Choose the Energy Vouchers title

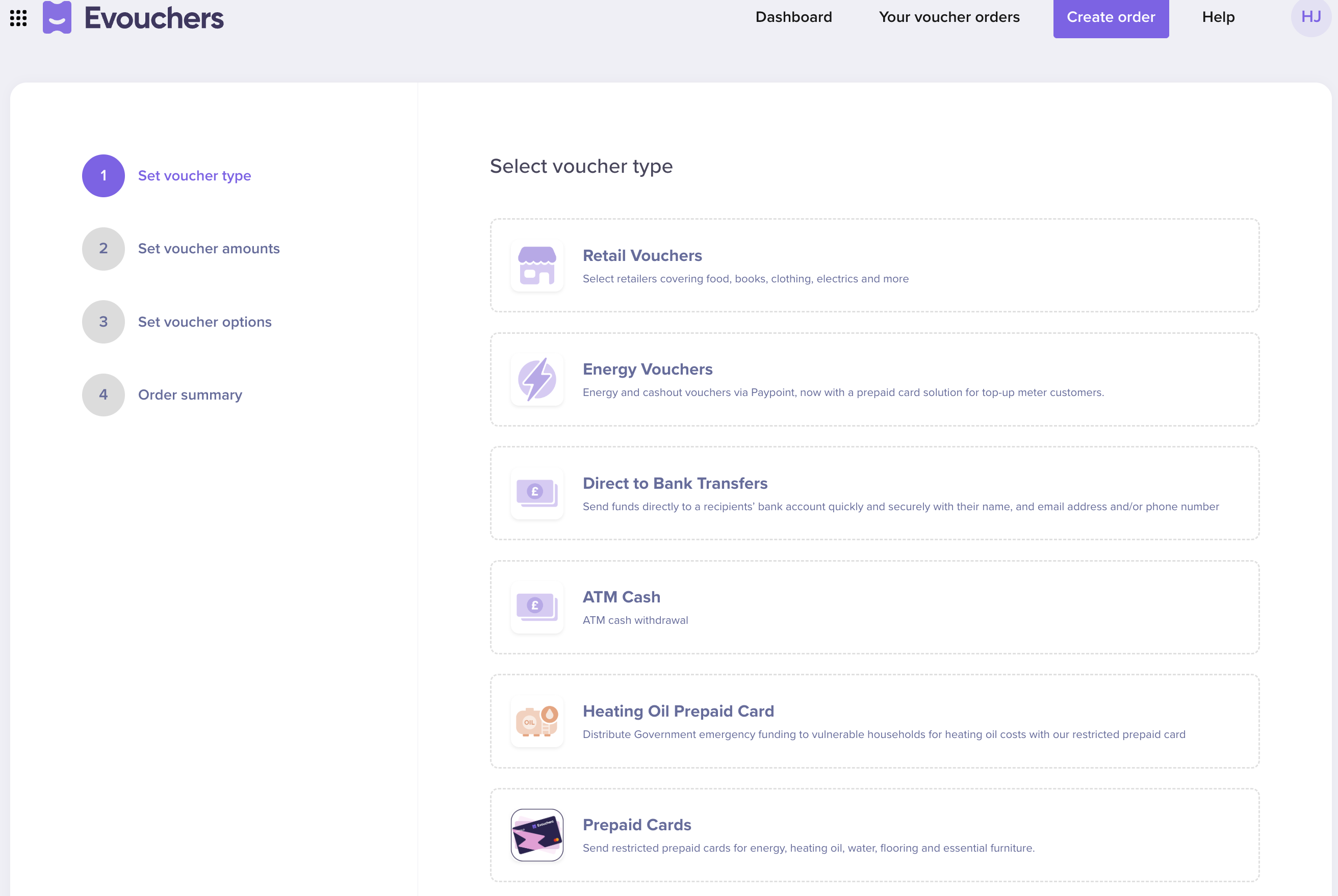(x=647, y=369)
